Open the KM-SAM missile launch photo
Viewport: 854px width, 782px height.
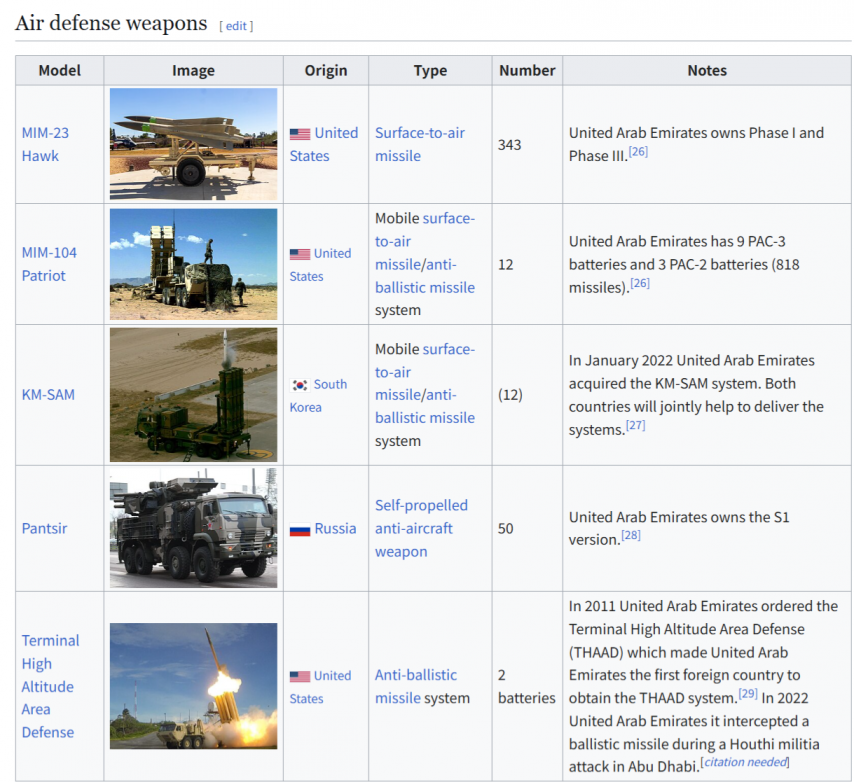click(x=193, y=394)
